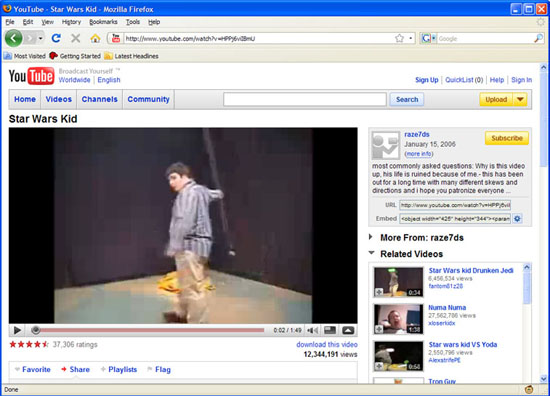Open the search engine Google dropdown
Screen dimensions: 550x396
[x=428, y=38]
